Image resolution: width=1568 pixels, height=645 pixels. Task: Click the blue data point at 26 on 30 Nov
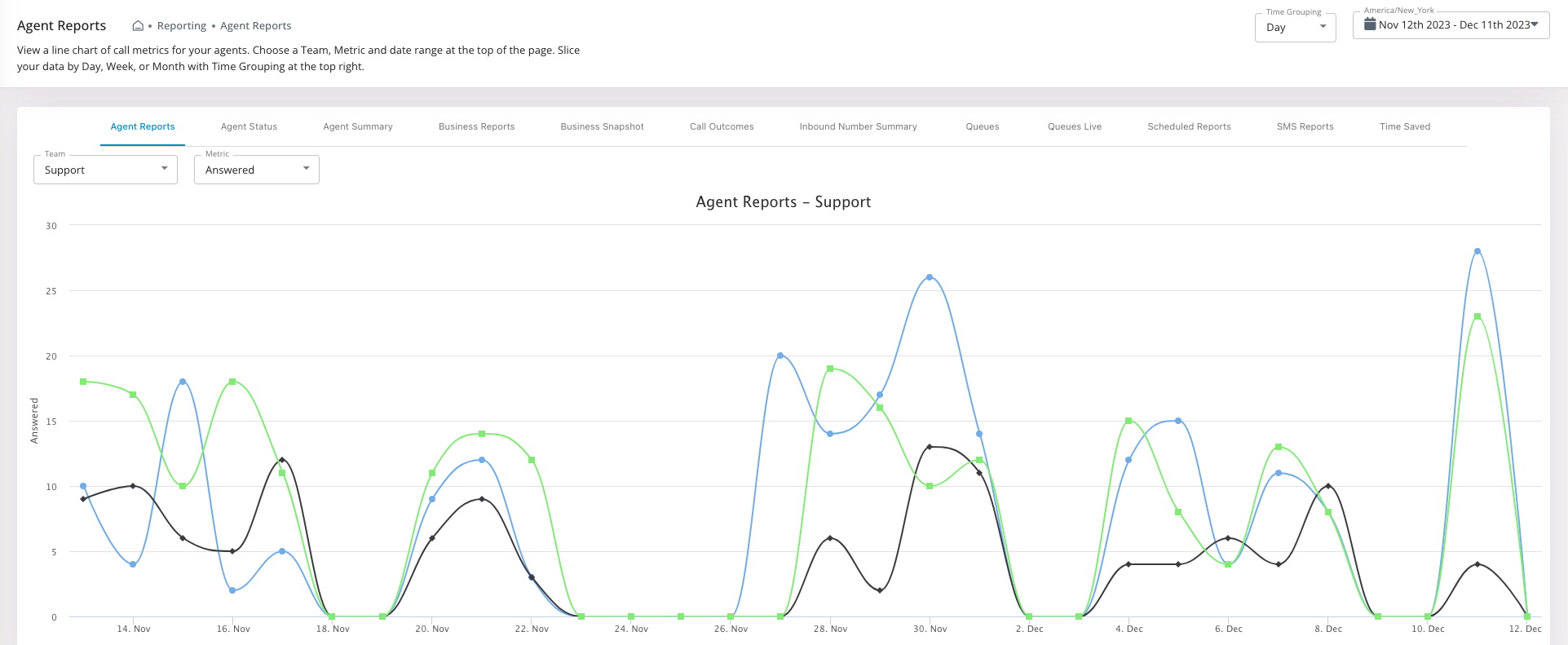[x=930, y=277]
